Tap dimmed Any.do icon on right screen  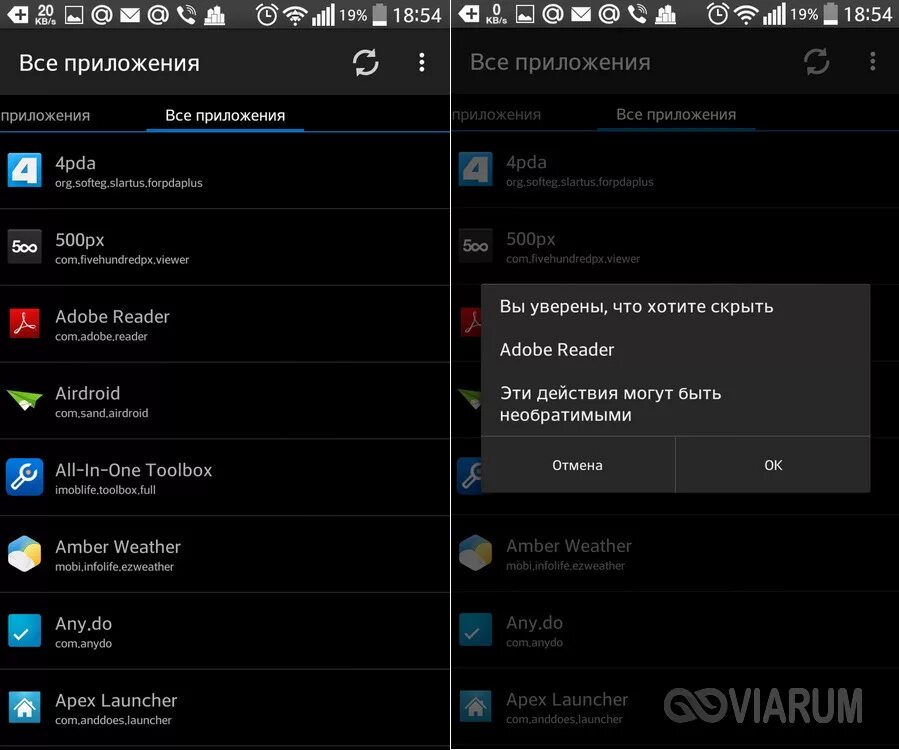point(476,630)
